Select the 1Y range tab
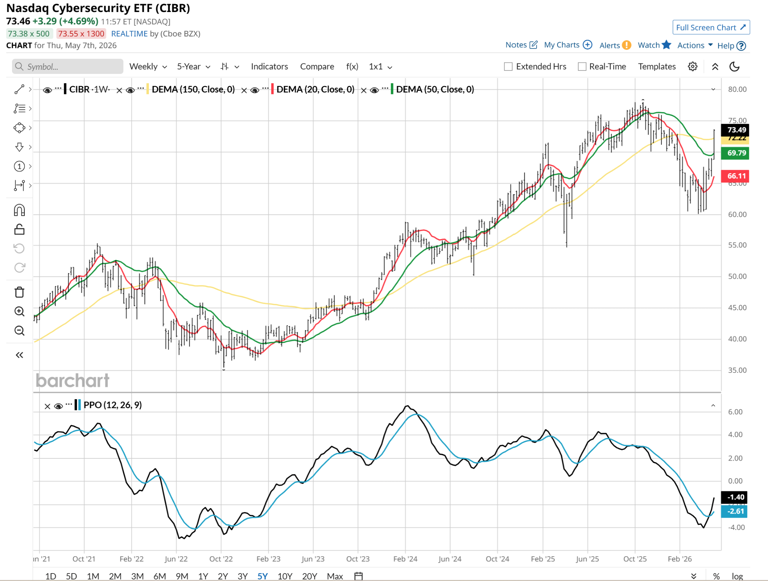768x581 pixels. tap(203, 576)
